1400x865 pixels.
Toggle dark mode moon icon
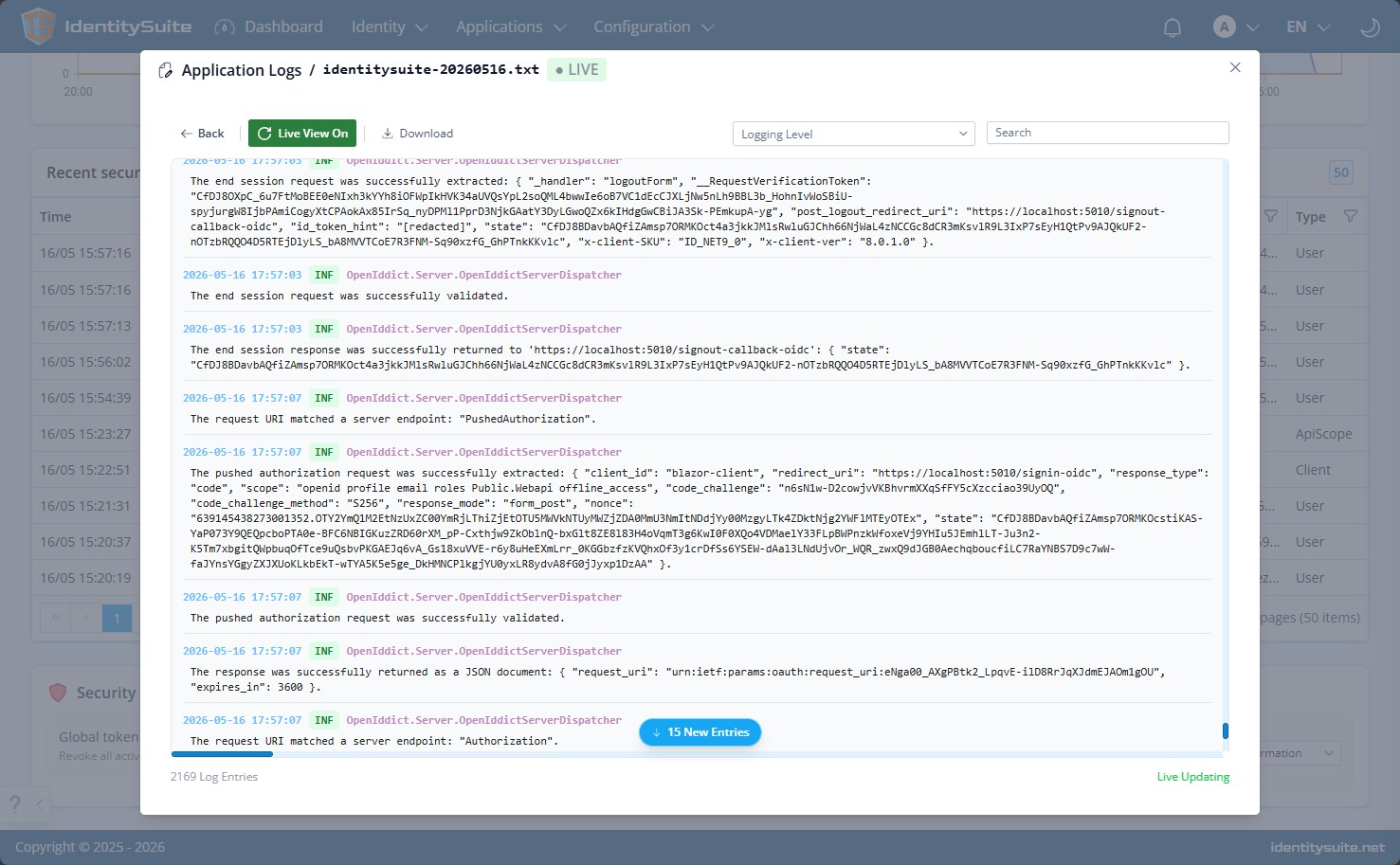(1370, 27)
